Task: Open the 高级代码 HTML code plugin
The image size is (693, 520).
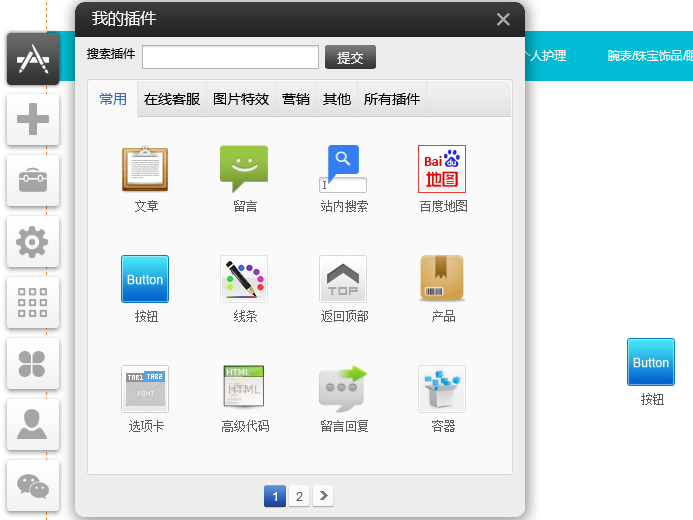Action: click(244, 389)
